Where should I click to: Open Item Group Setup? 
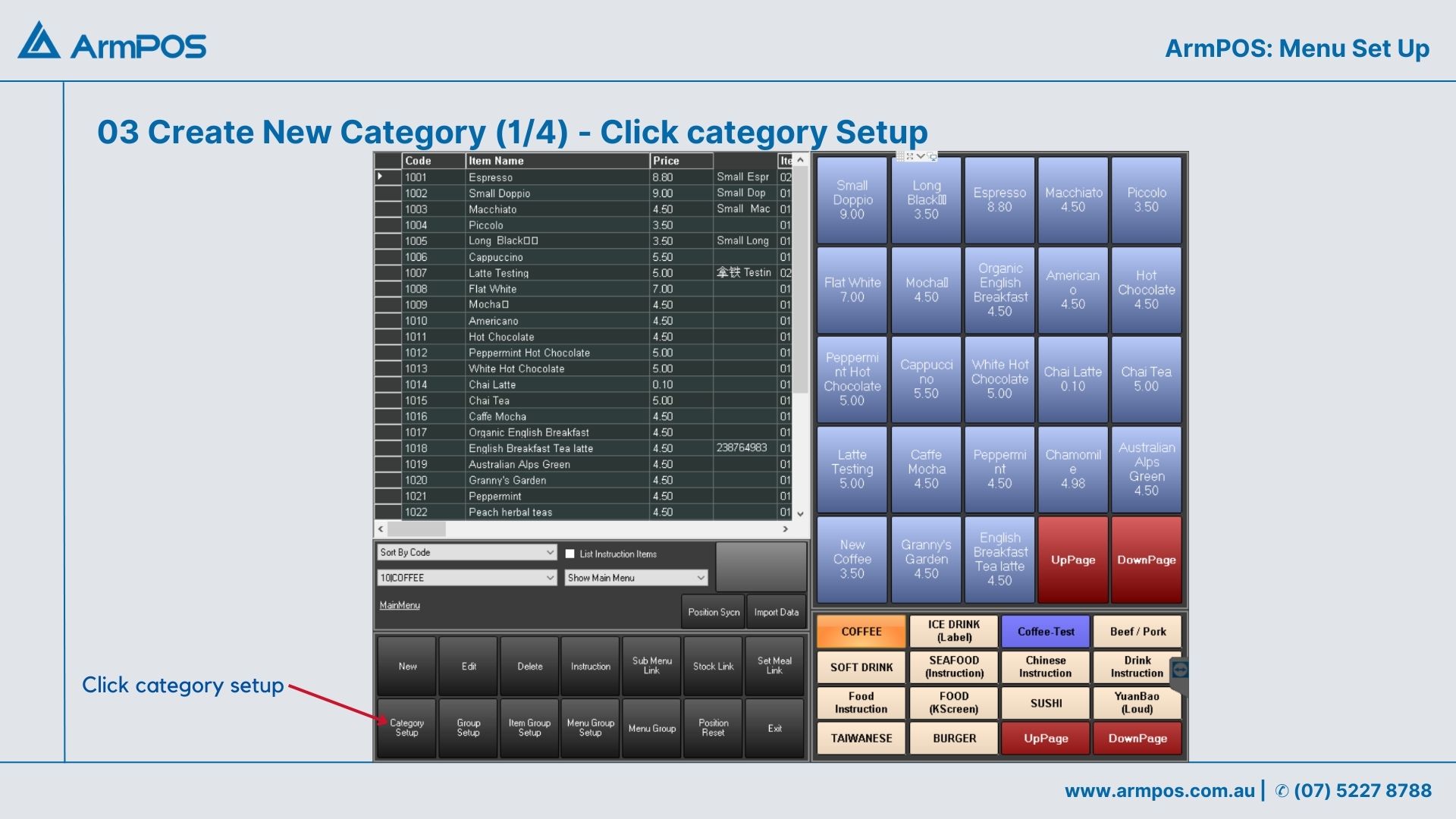pos(529,728)
